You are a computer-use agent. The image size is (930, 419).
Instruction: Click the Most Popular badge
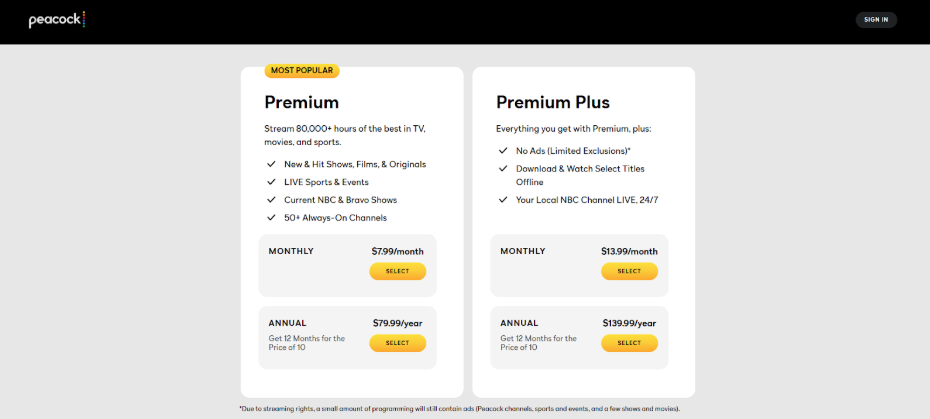click(302, 71)
